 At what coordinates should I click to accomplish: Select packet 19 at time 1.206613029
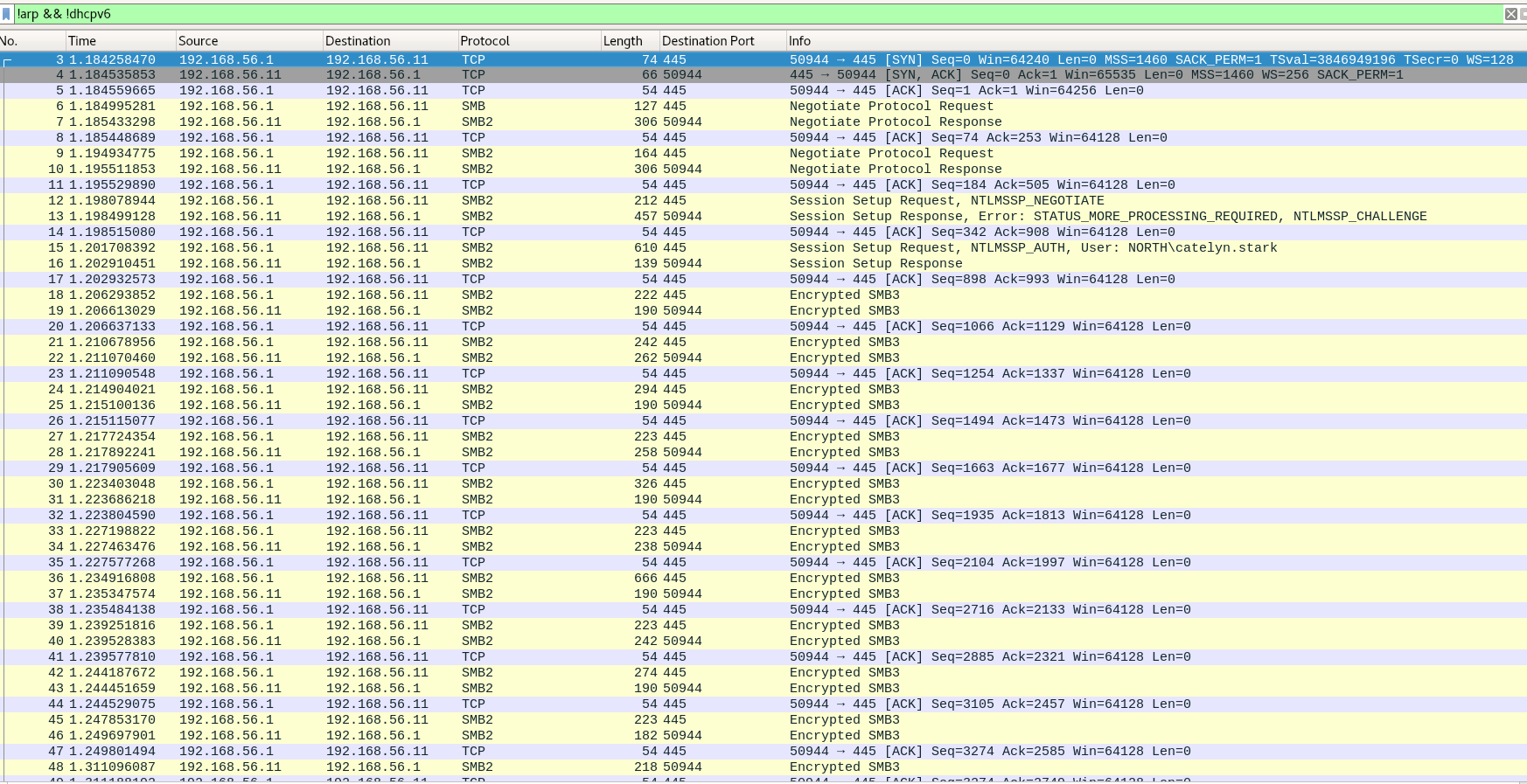pos(763,311)
